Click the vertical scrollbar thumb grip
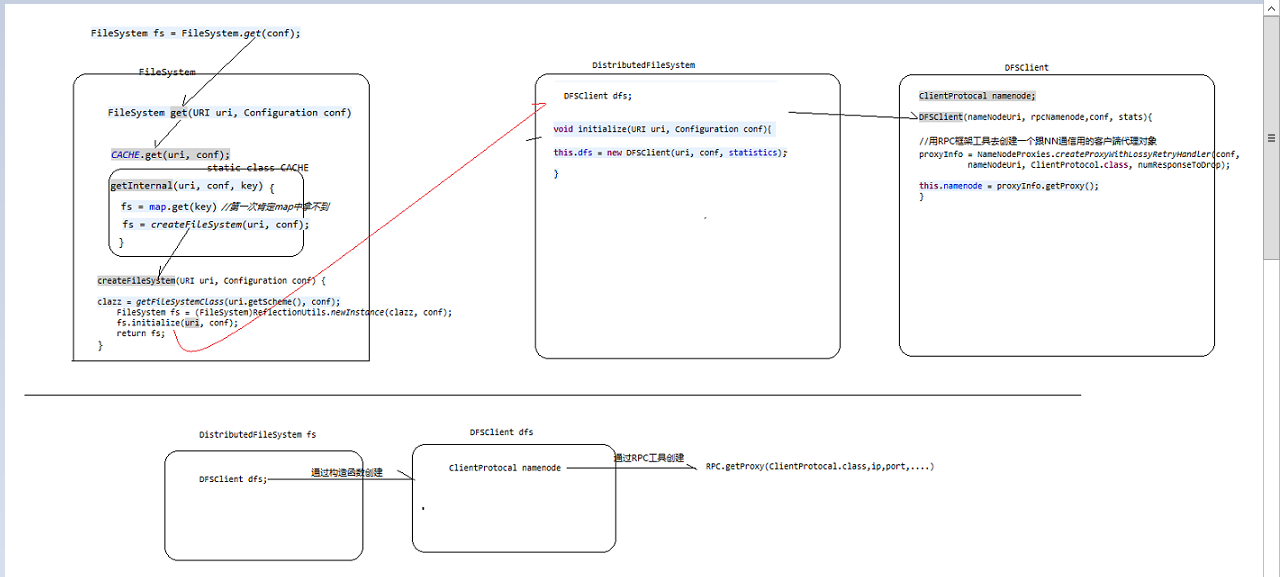Screen dimensions: 1280x577 click(1271, 138)
